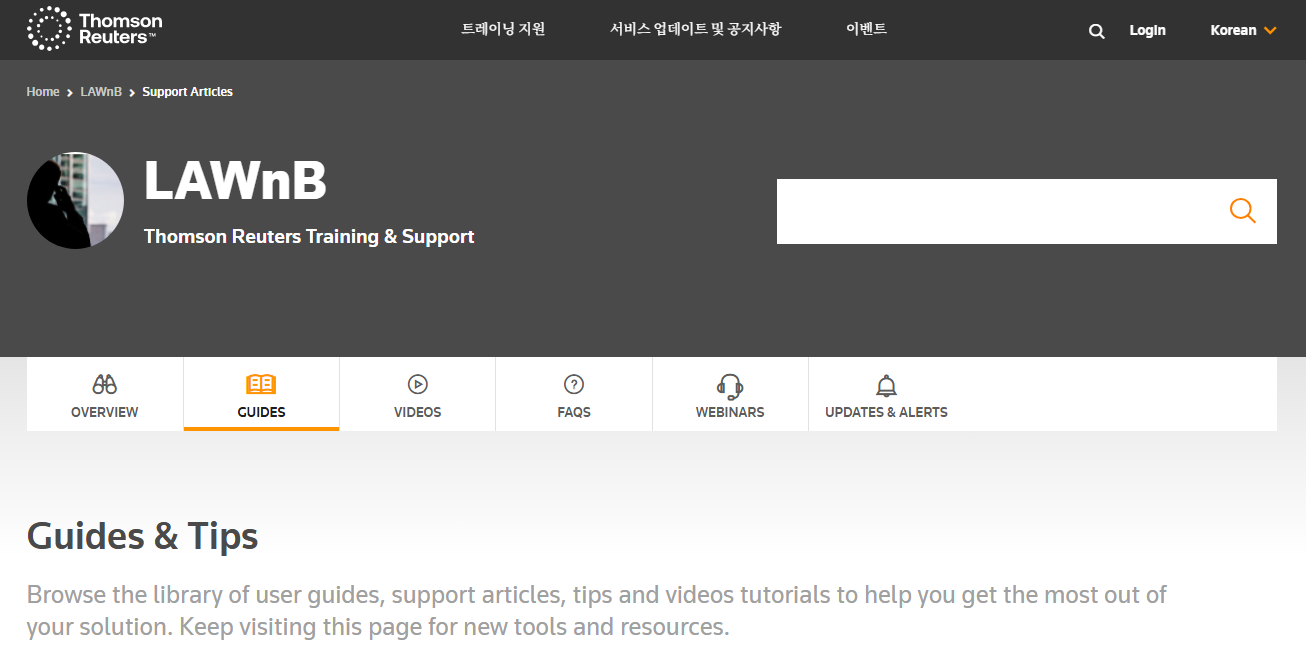The height and width of the screenshot is (667, 1306).
Task: Click 'Thomson Reuters Training & Support' subtitle
Action: coord(309,236)
